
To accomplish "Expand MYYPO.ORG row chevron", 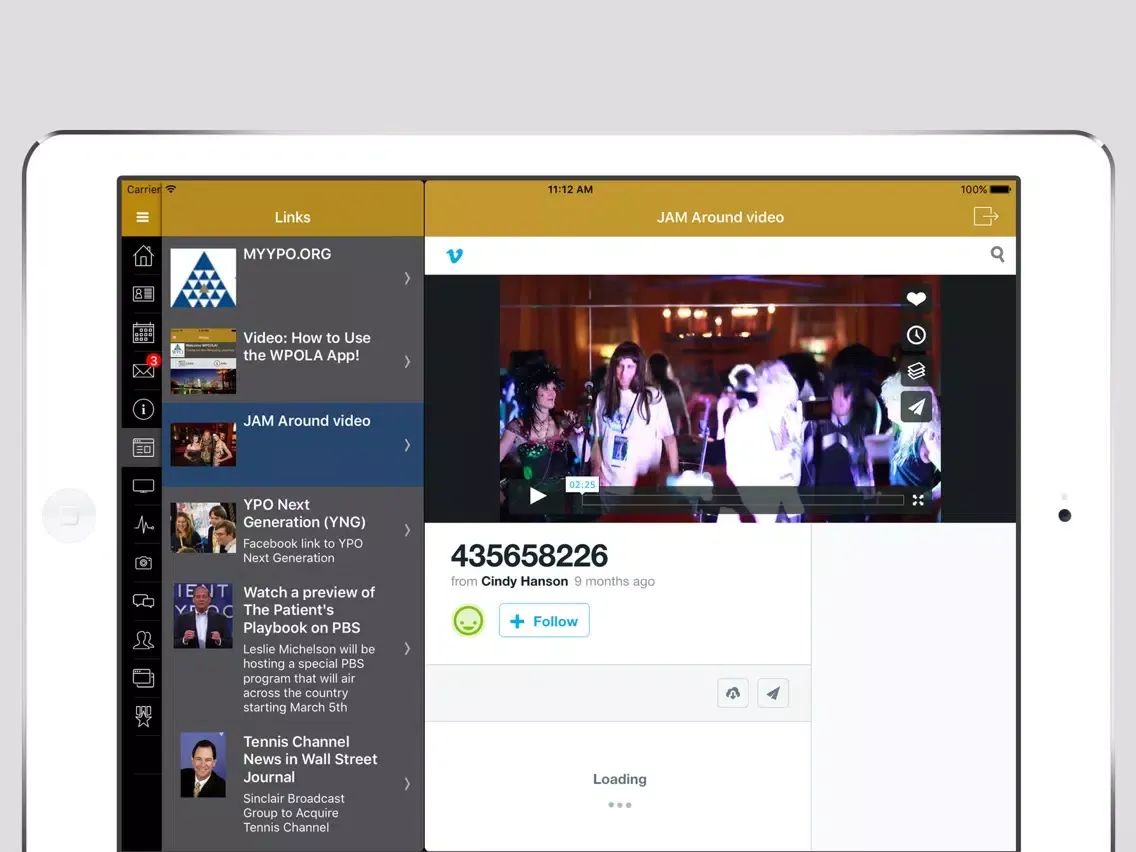I will tap(407, 278).
